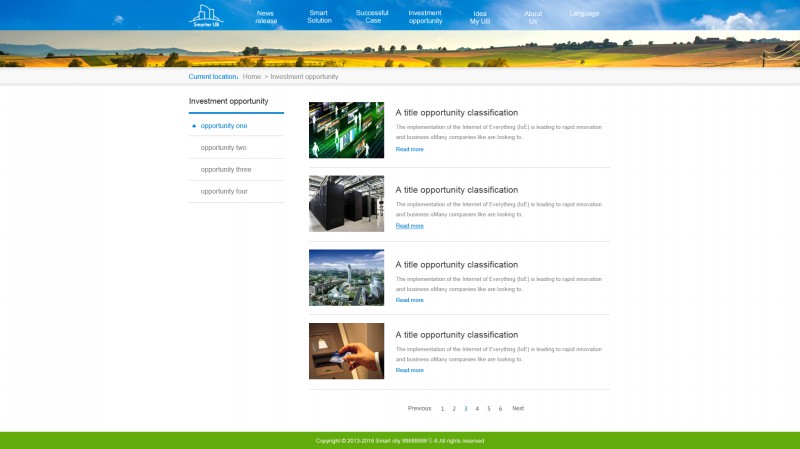Jump to page 3 in pagination
Screen dimensions: 800x449
pyautogui.click(x=465, y=408)
